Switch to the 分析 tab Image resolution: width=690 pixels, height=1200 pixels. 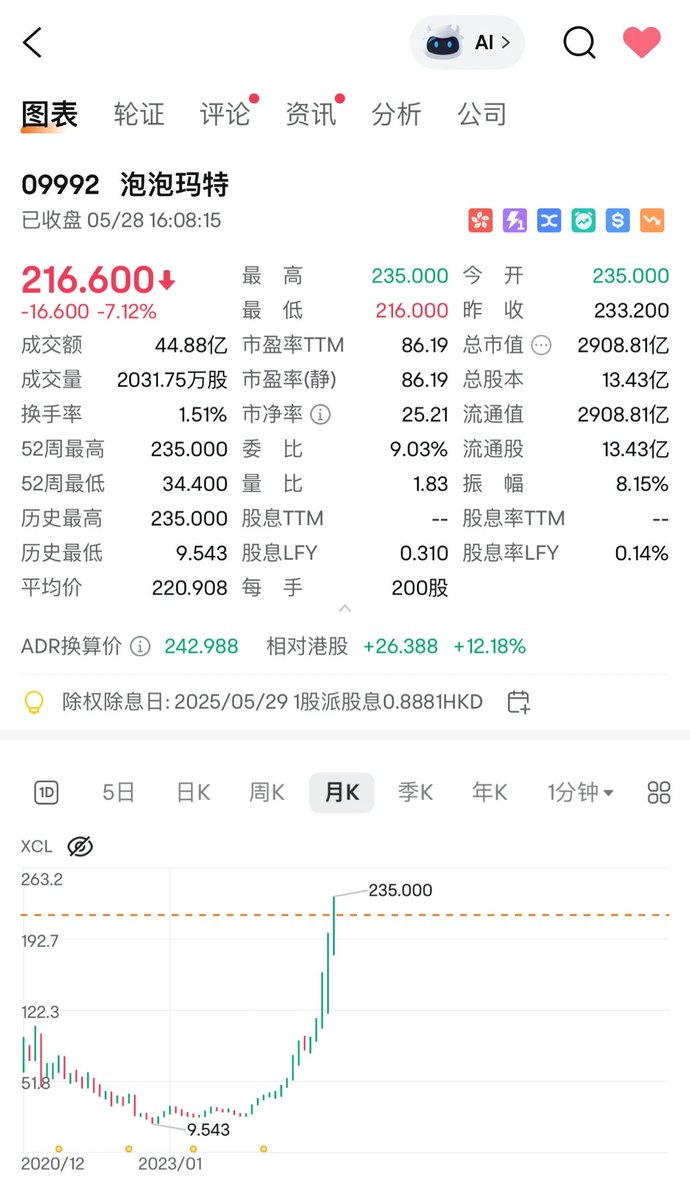click(396, 114)
